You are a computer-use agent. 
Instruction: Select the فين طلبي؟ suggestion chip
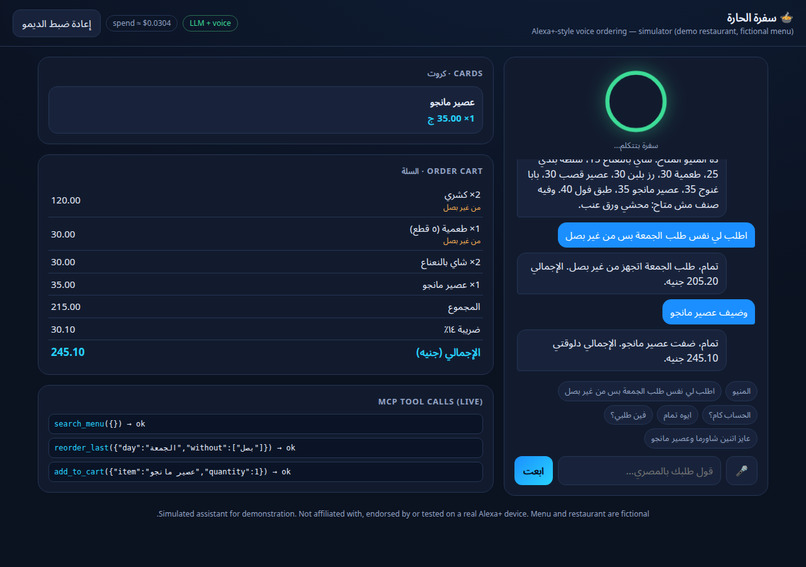pyautogui.click(x=628, y=415)
